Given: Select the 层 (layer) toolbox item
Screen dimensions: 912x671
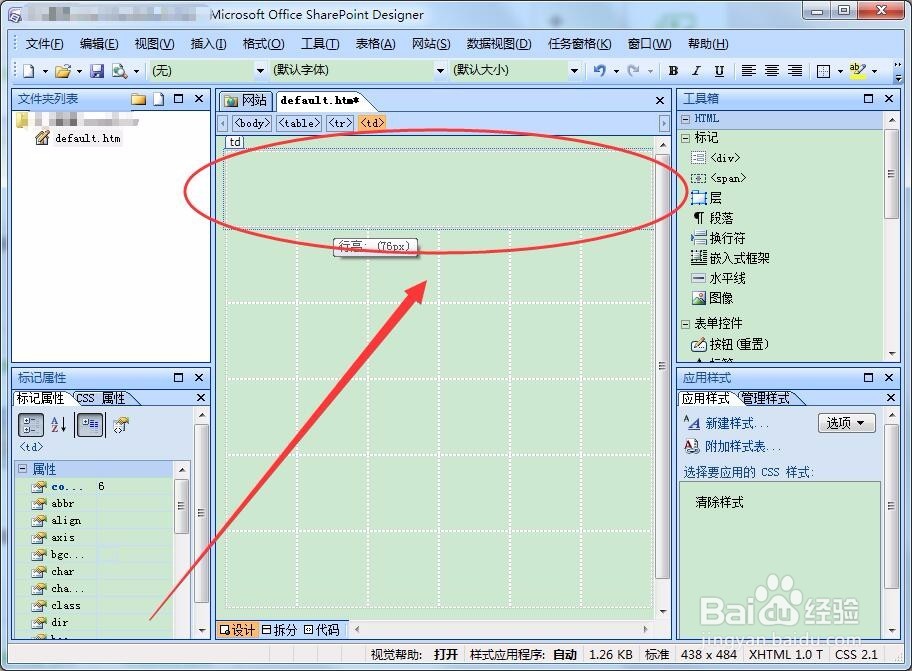Looking at the screenshot, I should (707, 198).
